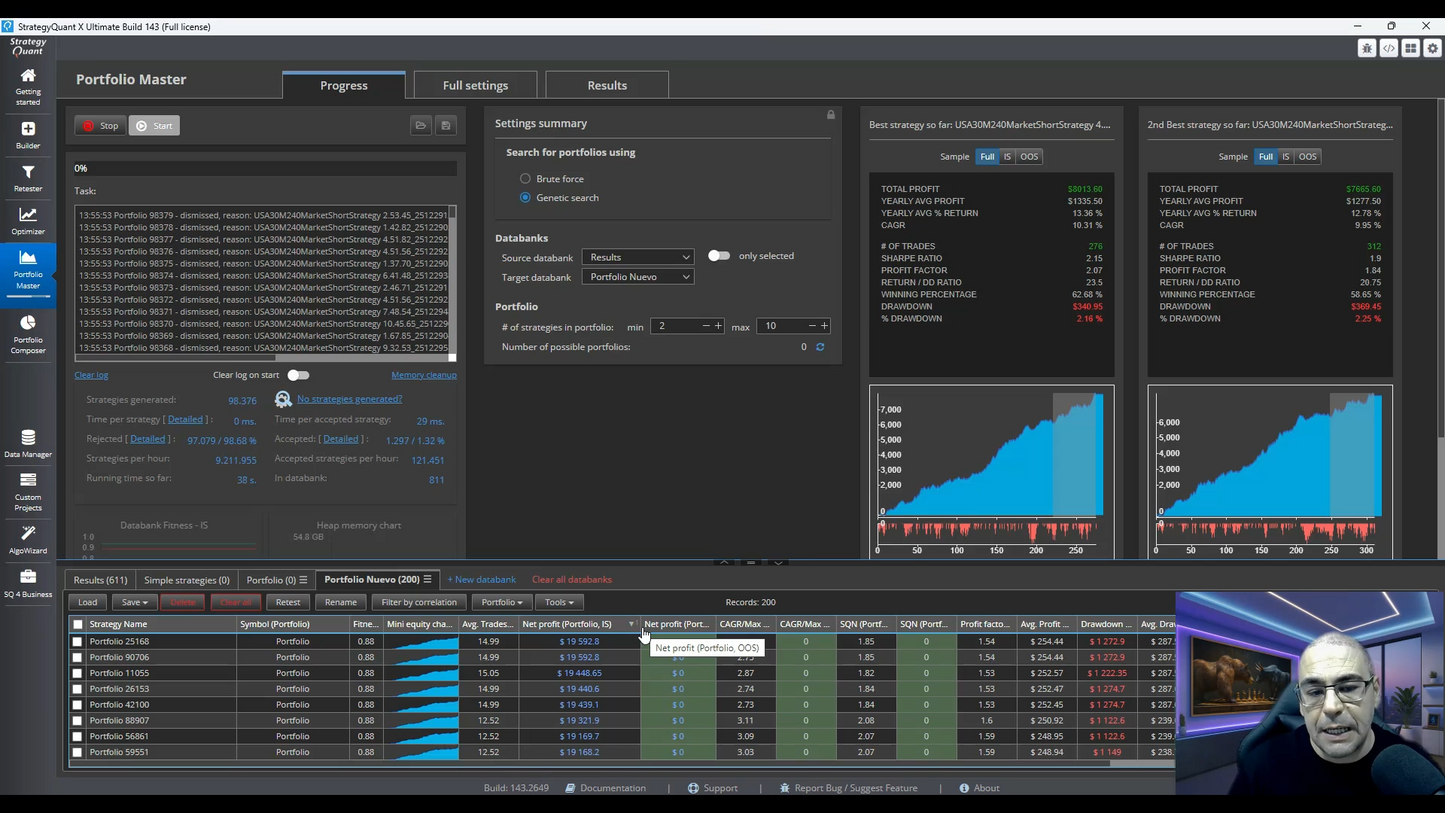
Task: Open the Source databank dropdown
Action: click(x=637, y=257)
